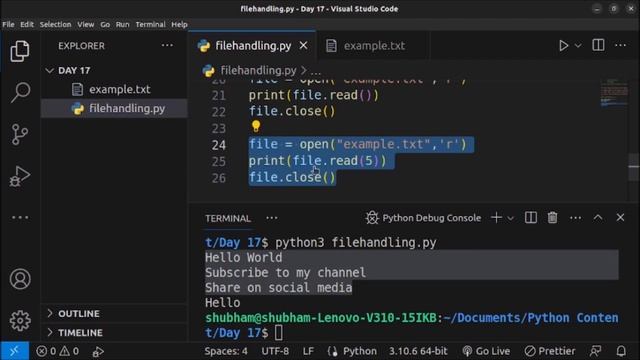Show additional views ellipsis in activity bar
640x360 pixels.
[20, 218]
